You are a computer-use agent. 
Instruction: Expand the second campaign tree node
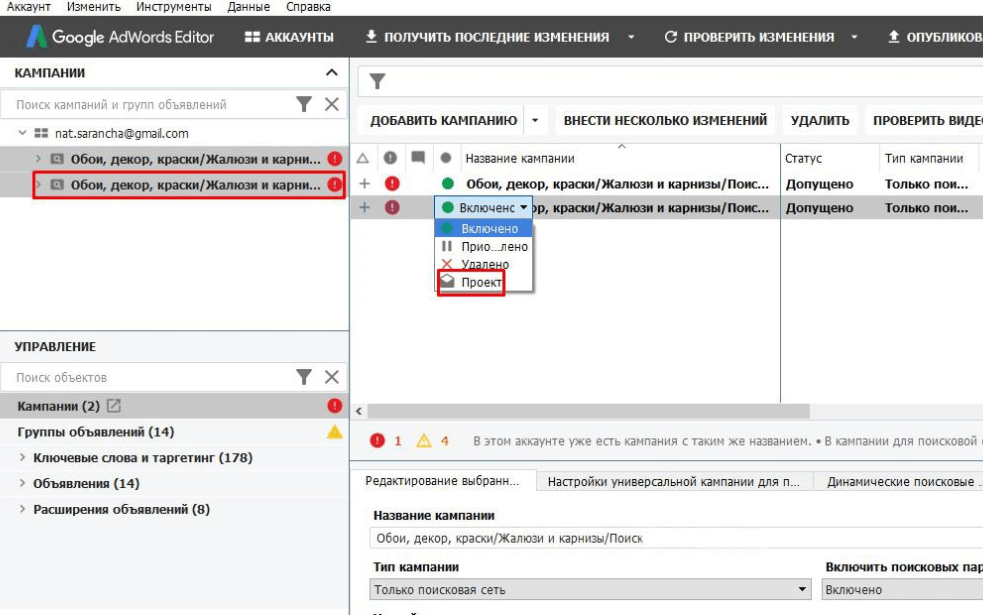[38, 184]
